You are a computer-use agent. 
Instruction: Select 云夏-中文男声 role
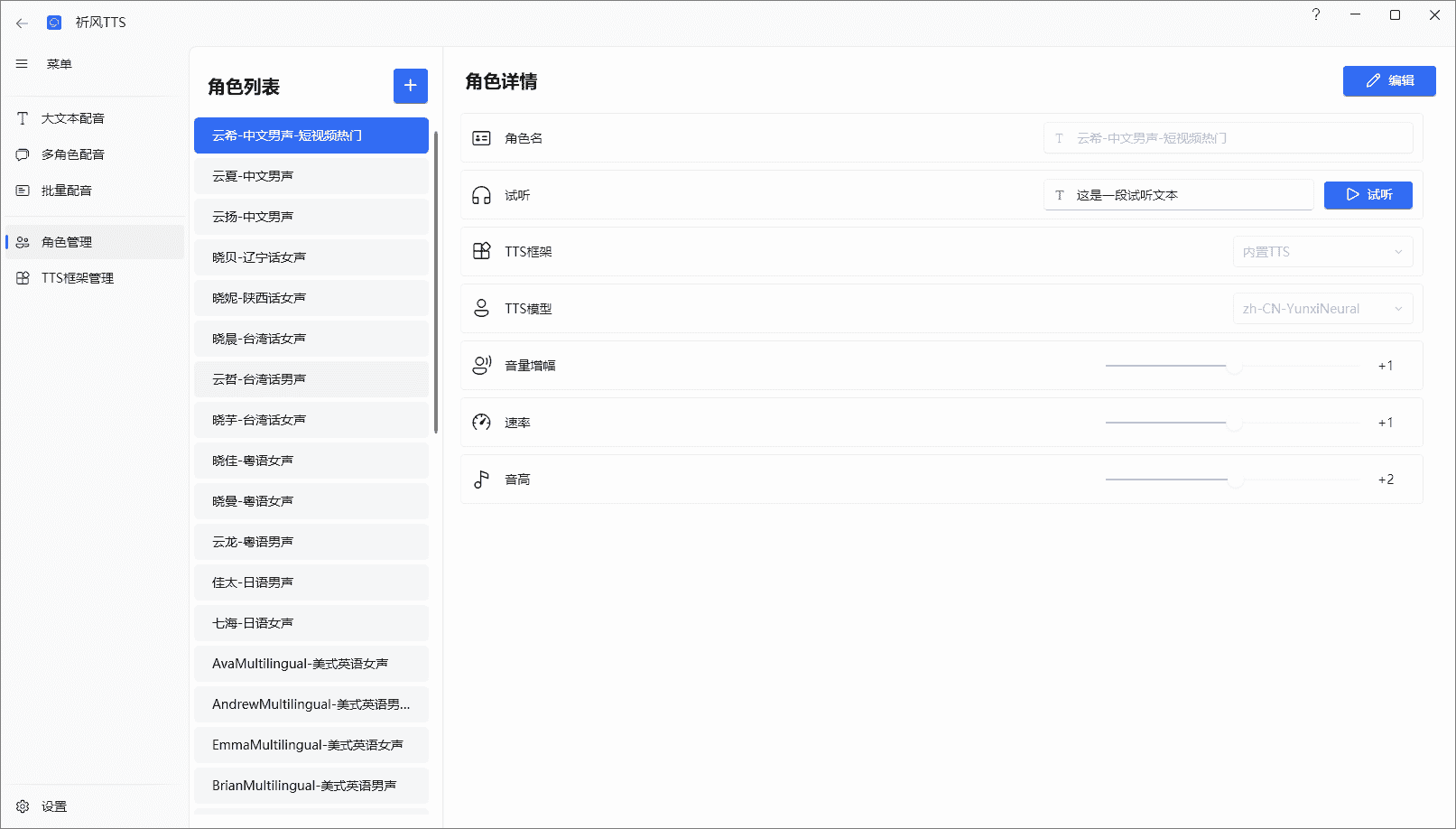(311, 176)
